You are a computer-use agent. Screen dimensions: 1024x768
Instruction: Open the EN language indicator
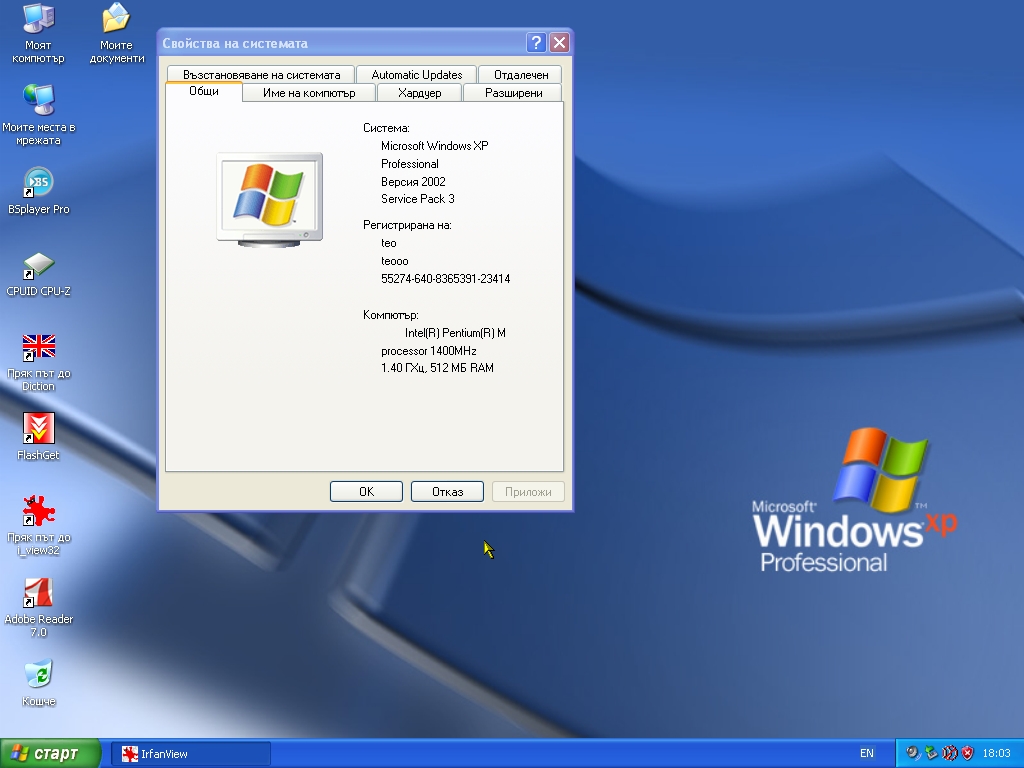867,754
